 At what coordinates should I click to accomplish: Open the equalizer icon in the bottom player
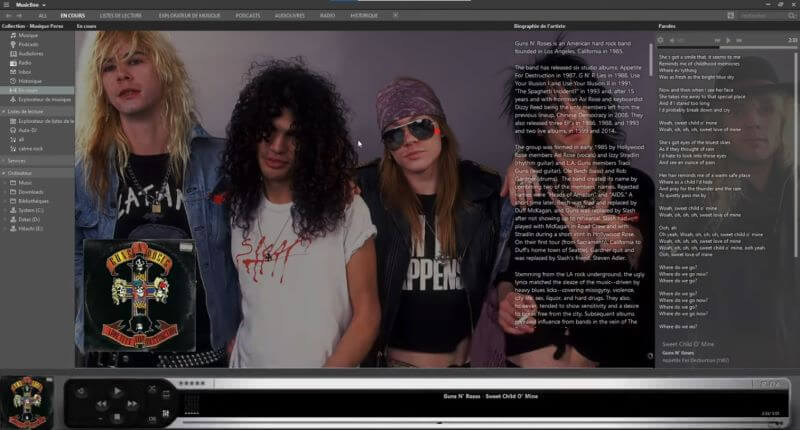pos(166,414)
